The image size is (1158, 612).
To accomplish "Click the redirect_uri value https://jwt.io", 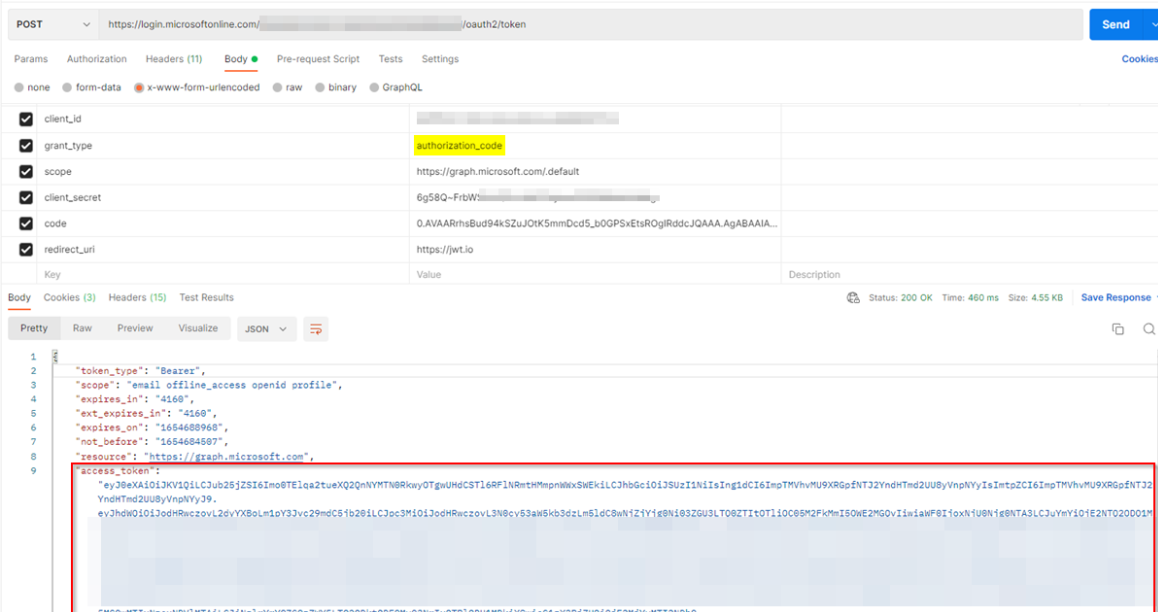I will [x=445, y=250].
